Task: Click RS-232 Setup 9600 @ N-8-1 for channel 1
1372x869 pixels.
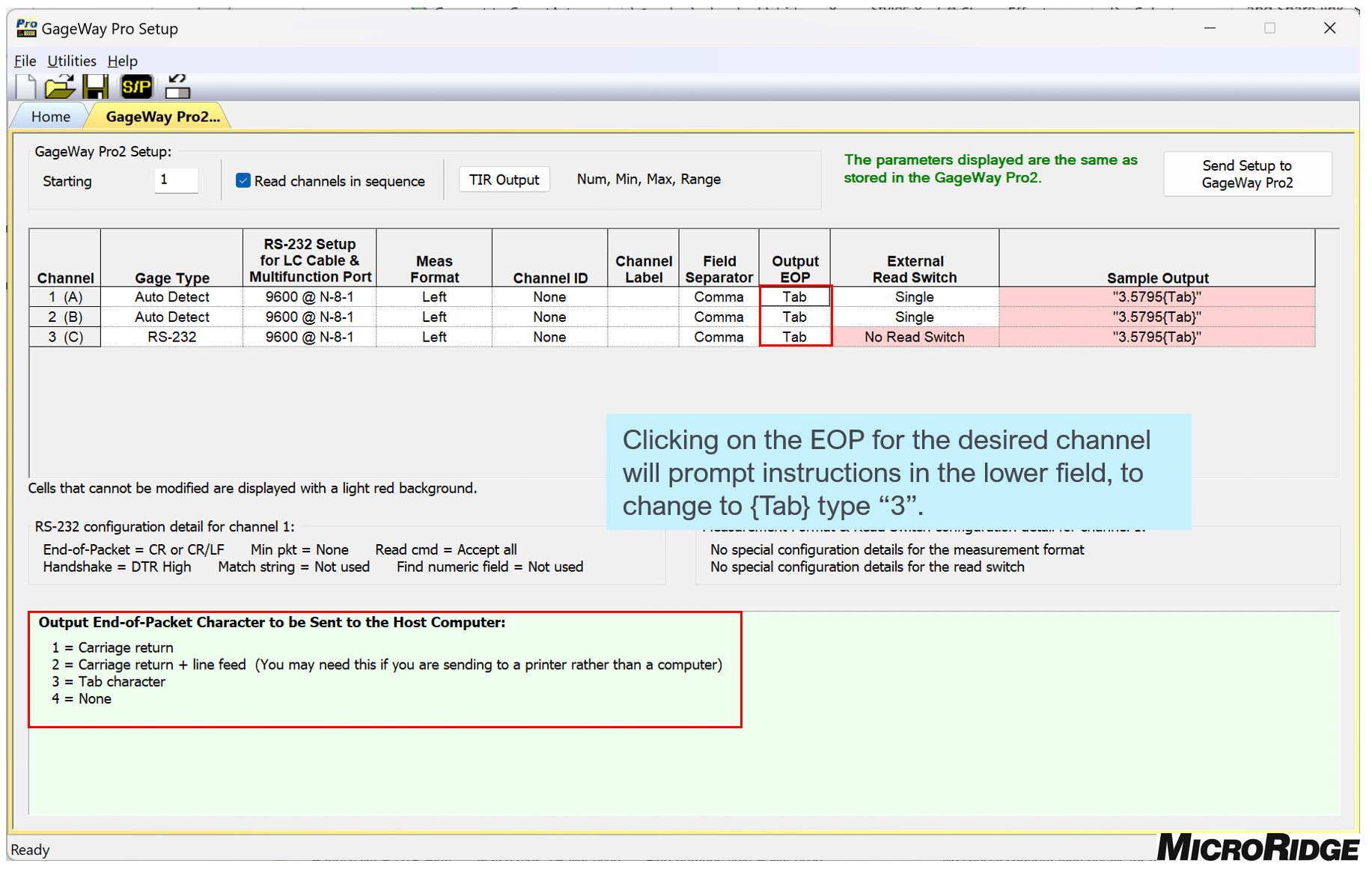Action: click(x=309, y=296)
